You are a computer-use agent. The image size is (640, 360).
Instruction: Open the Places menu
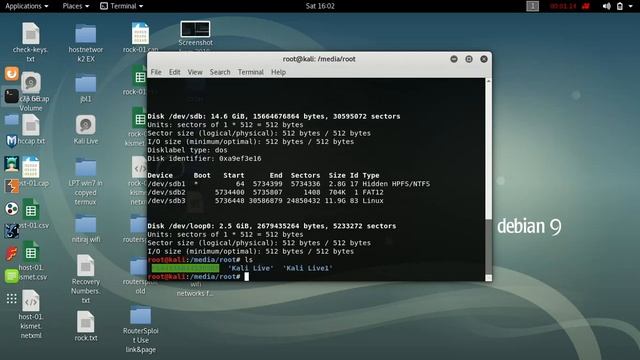(76, 6)
